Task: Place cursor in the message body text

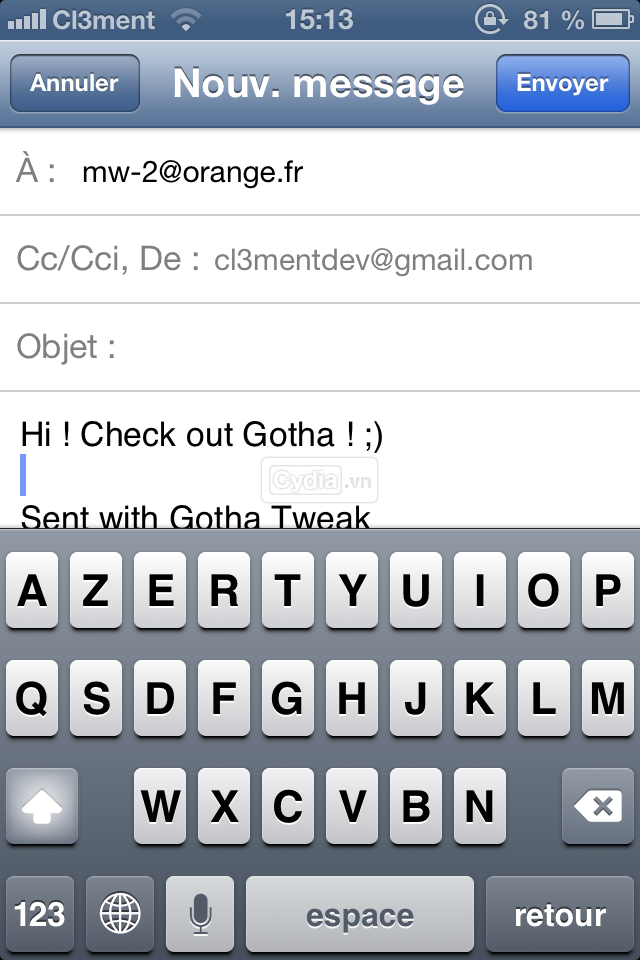Action: pyautogui.click(x=201, y=435)
